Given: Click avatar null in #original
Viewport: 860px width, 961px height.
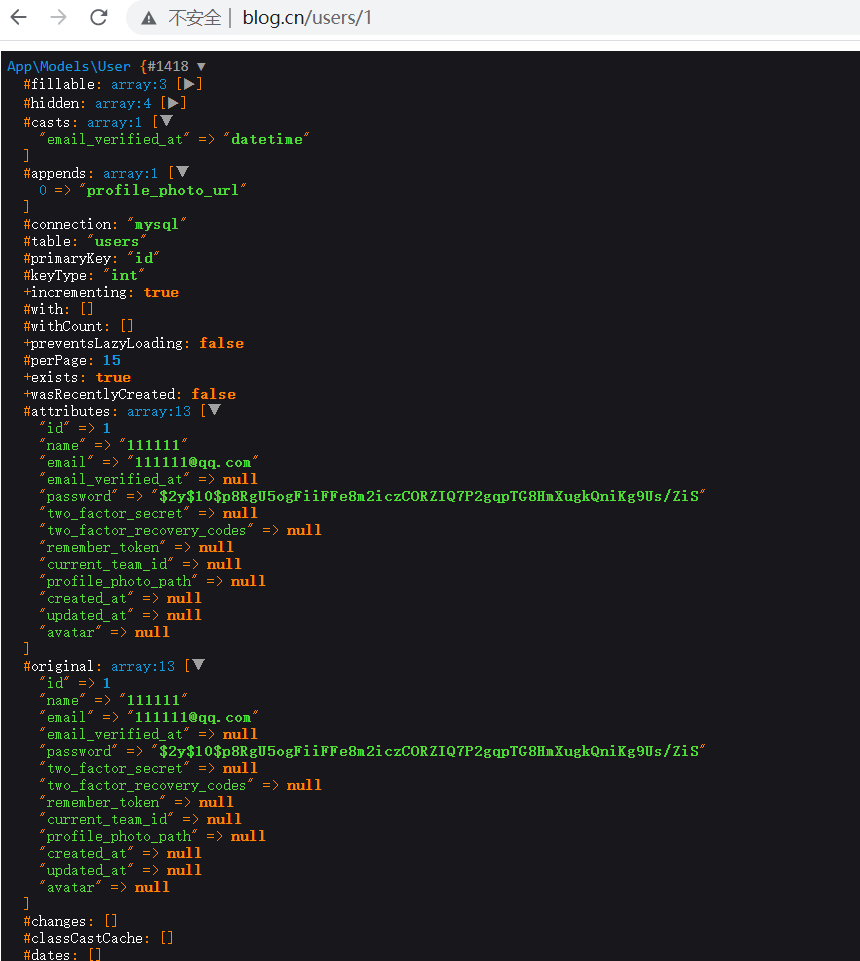Looking at the screenshot, I should pyautogui.click(x=152, y=887).
